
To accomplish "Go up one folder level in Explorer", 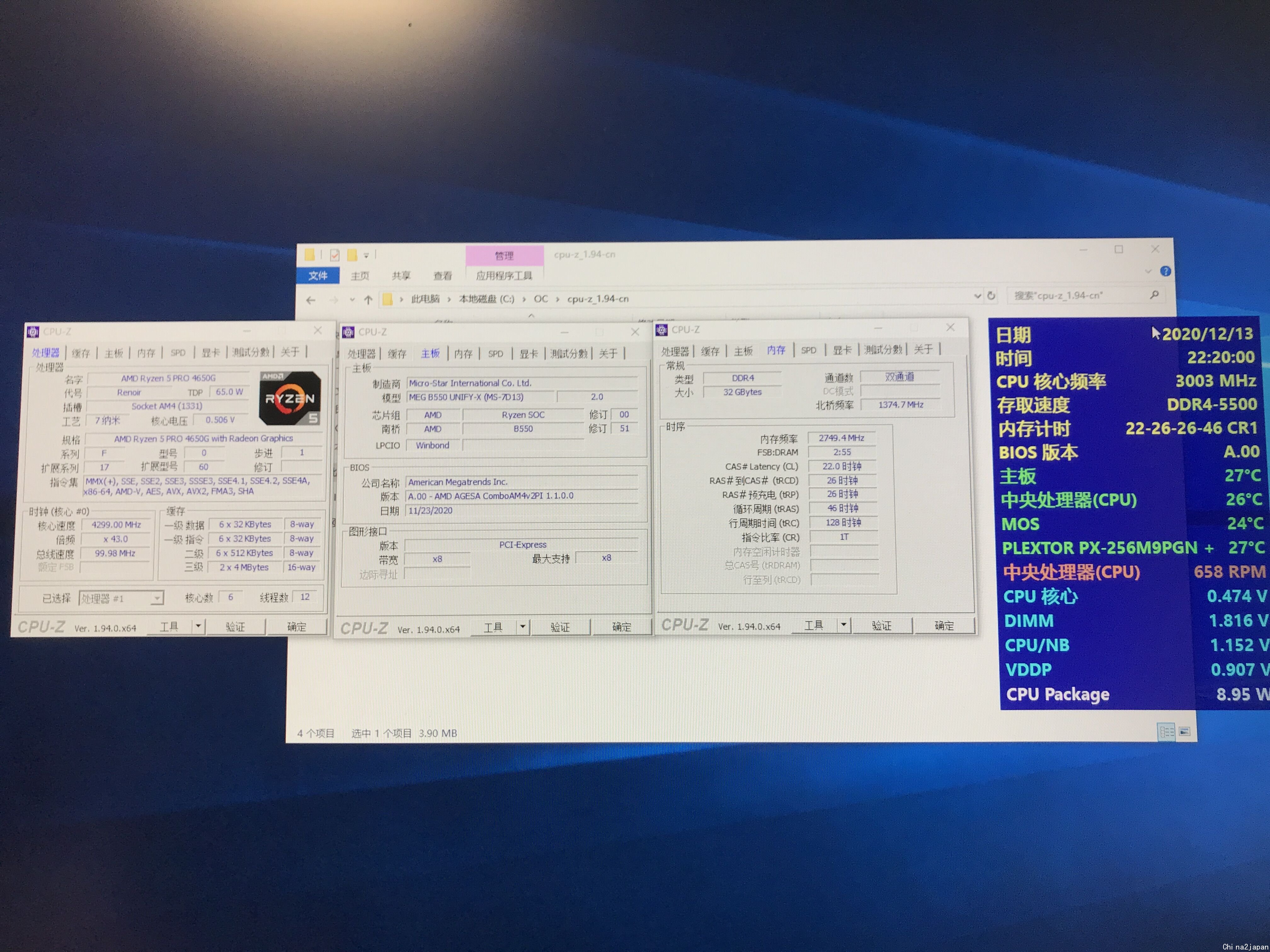I will point(368,299).
